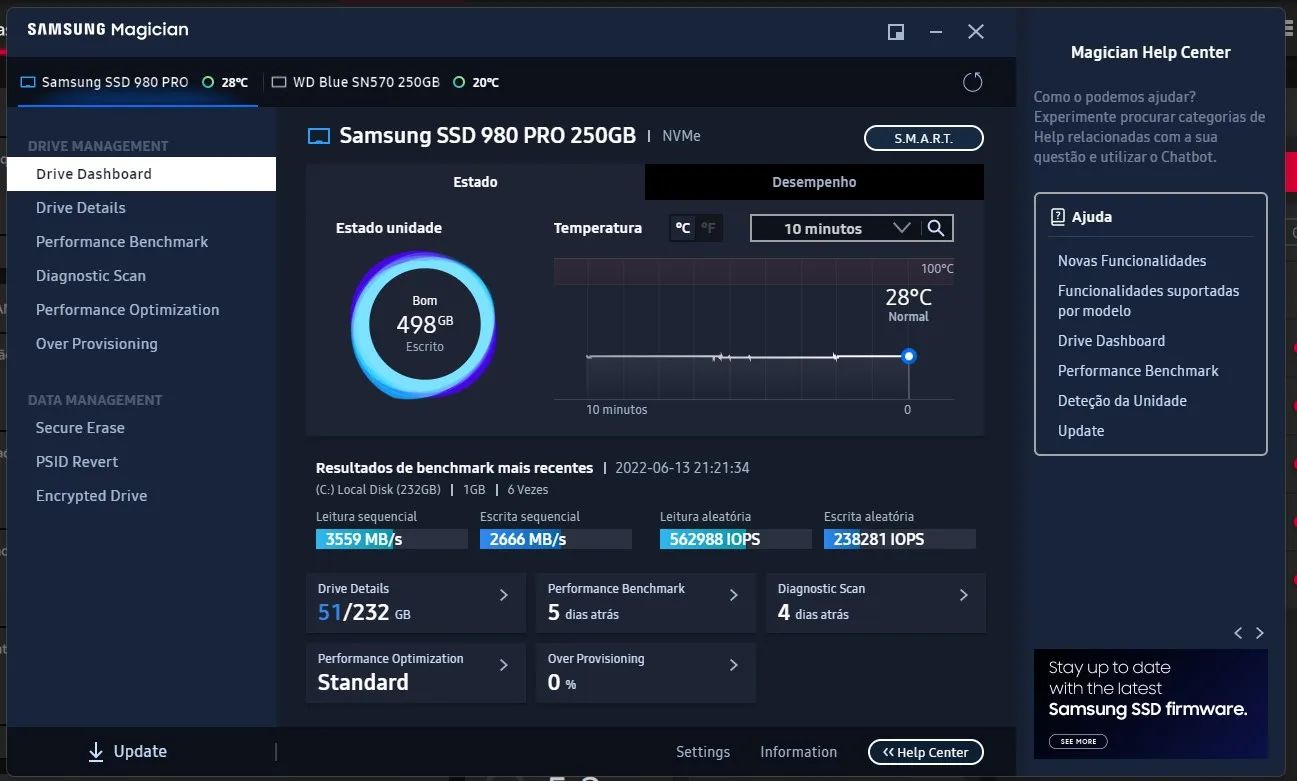Click the drive health ring showing 498GB

point(424,324)
